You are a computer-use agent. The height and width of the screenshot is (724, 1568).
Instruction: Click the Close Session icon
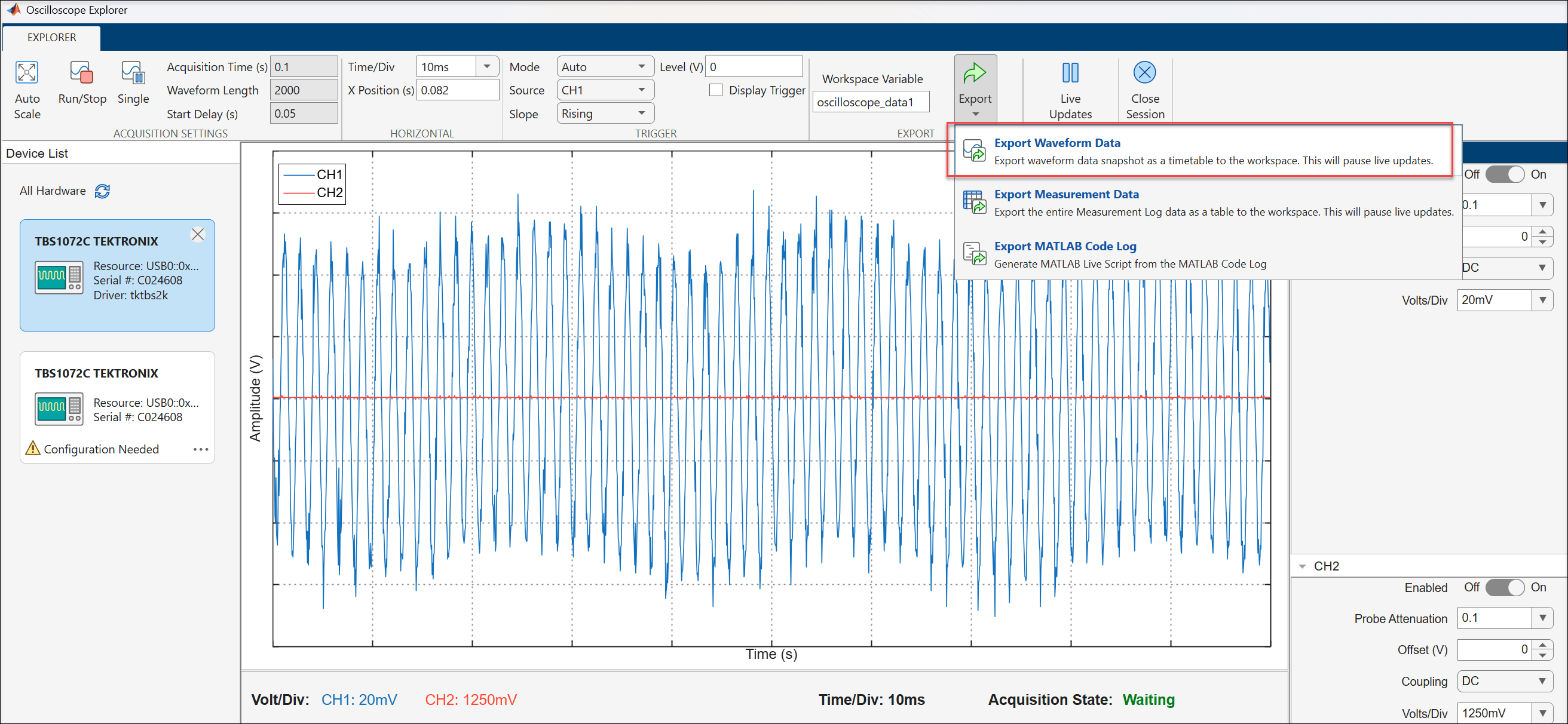click(x=1144, y=72)
